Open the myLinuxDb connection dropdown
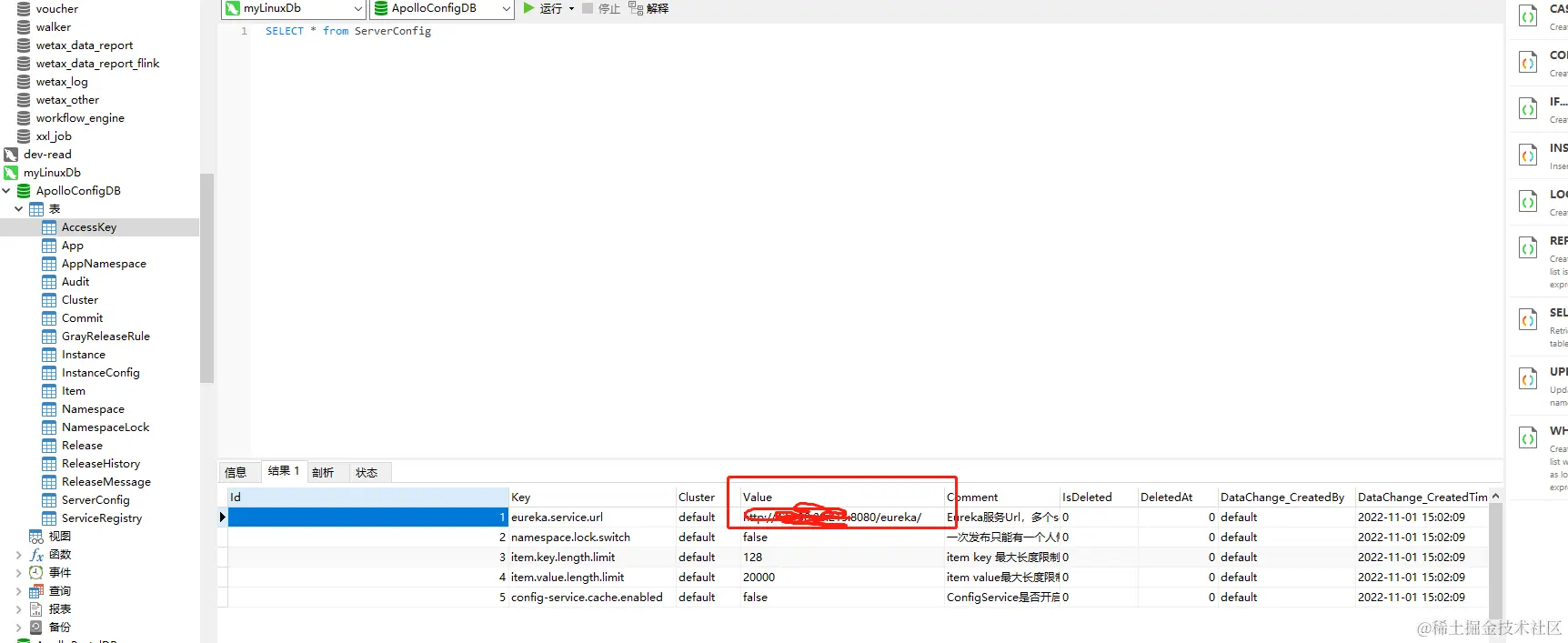 pos(357,8)
